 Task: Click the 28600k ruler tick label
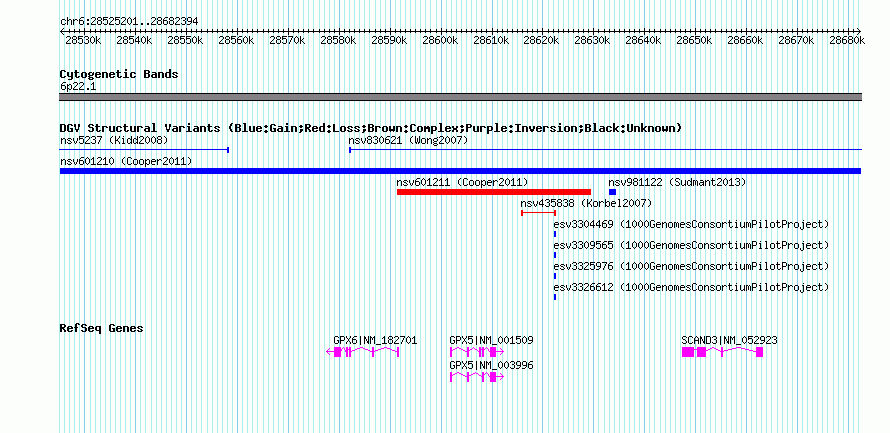[440, 40]
